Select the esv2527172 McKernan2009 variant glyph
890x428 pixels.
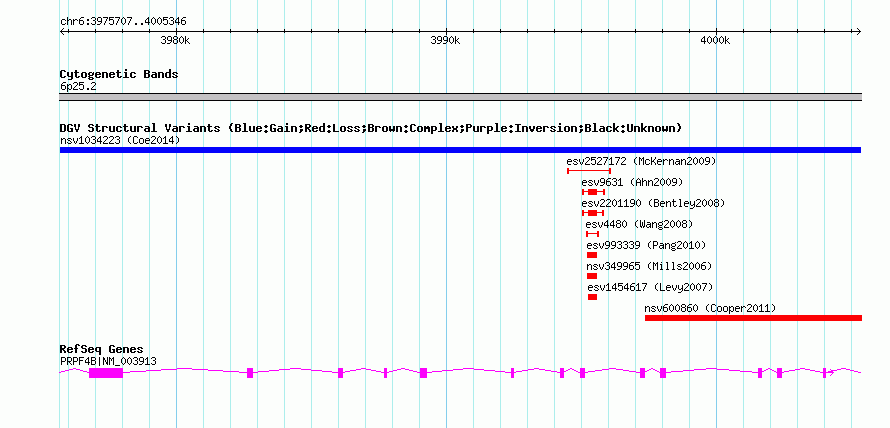click(589, 171)
